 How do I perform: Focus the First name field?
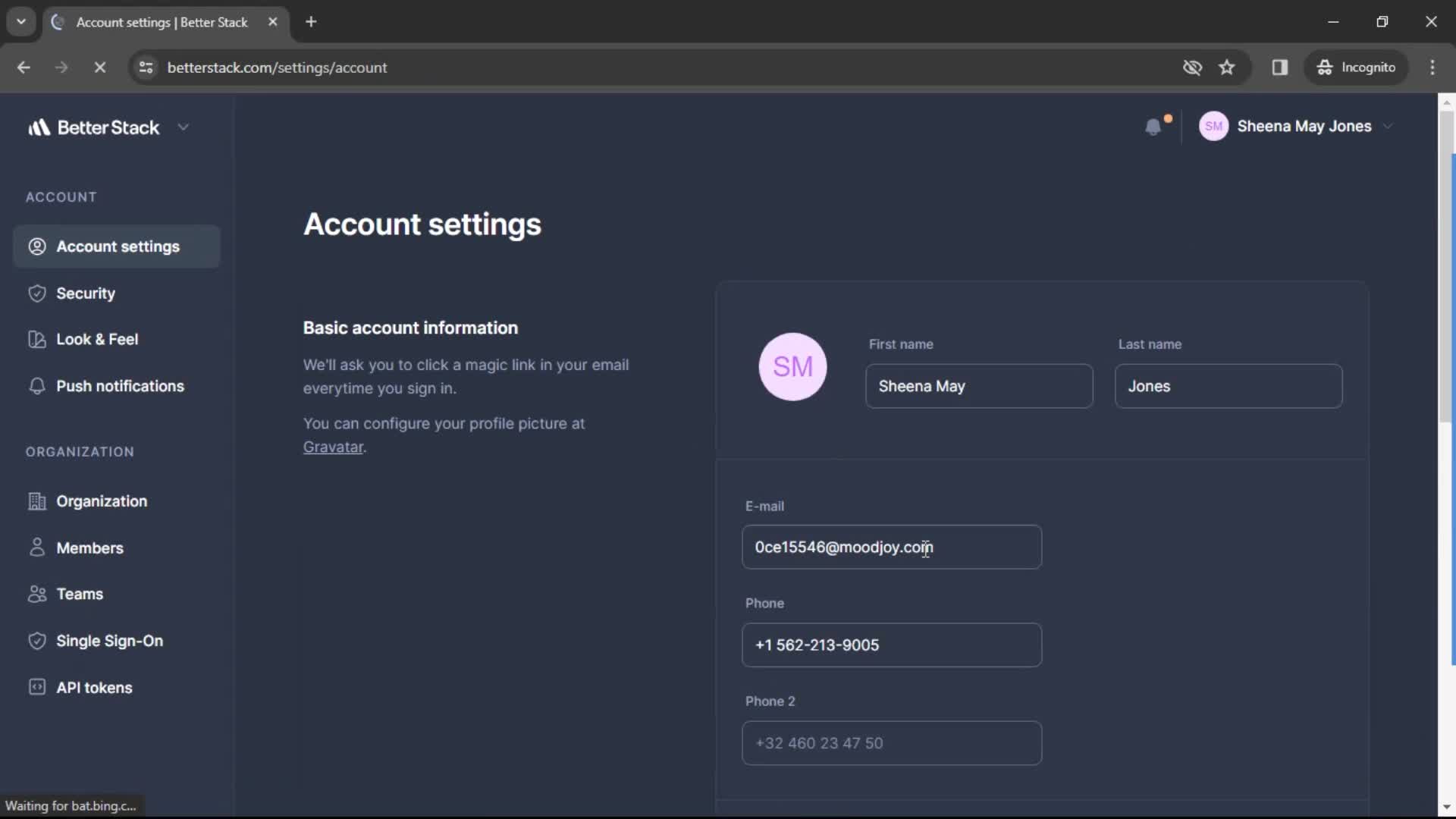tap(979, 386)
